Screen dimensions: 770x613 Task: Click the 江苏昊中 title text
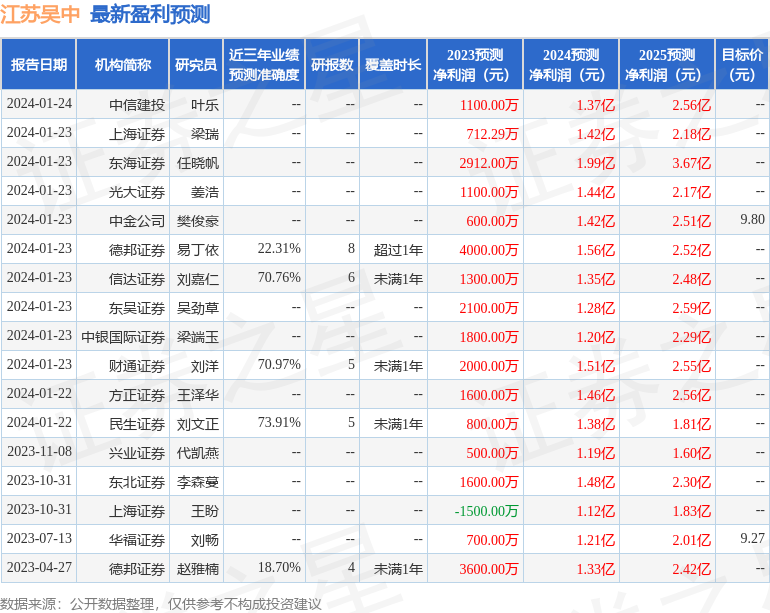coord(40,14)
